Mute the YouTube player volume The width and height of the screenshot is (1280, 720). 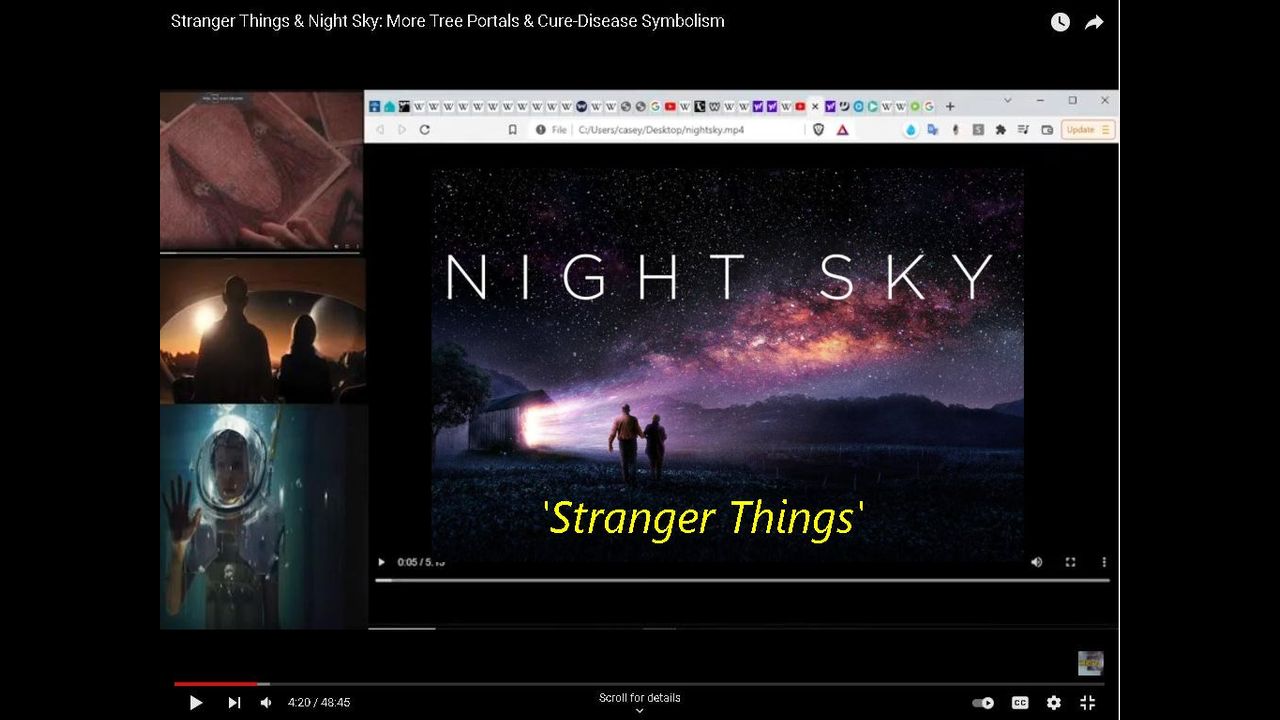click(266, 703)
